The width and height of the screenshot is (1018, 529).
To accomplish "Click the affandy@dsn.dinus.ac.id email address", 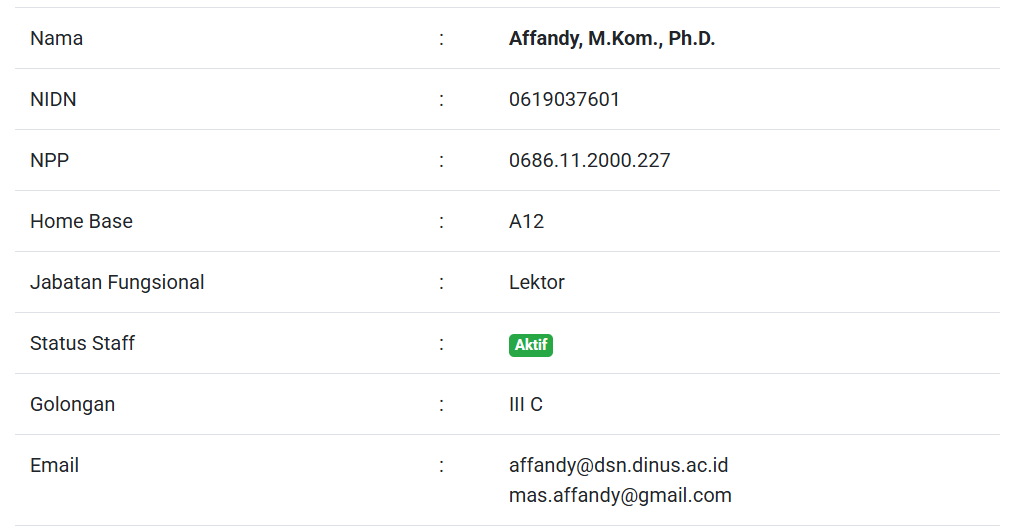I will pyautogui.click(x=618, y=465).
